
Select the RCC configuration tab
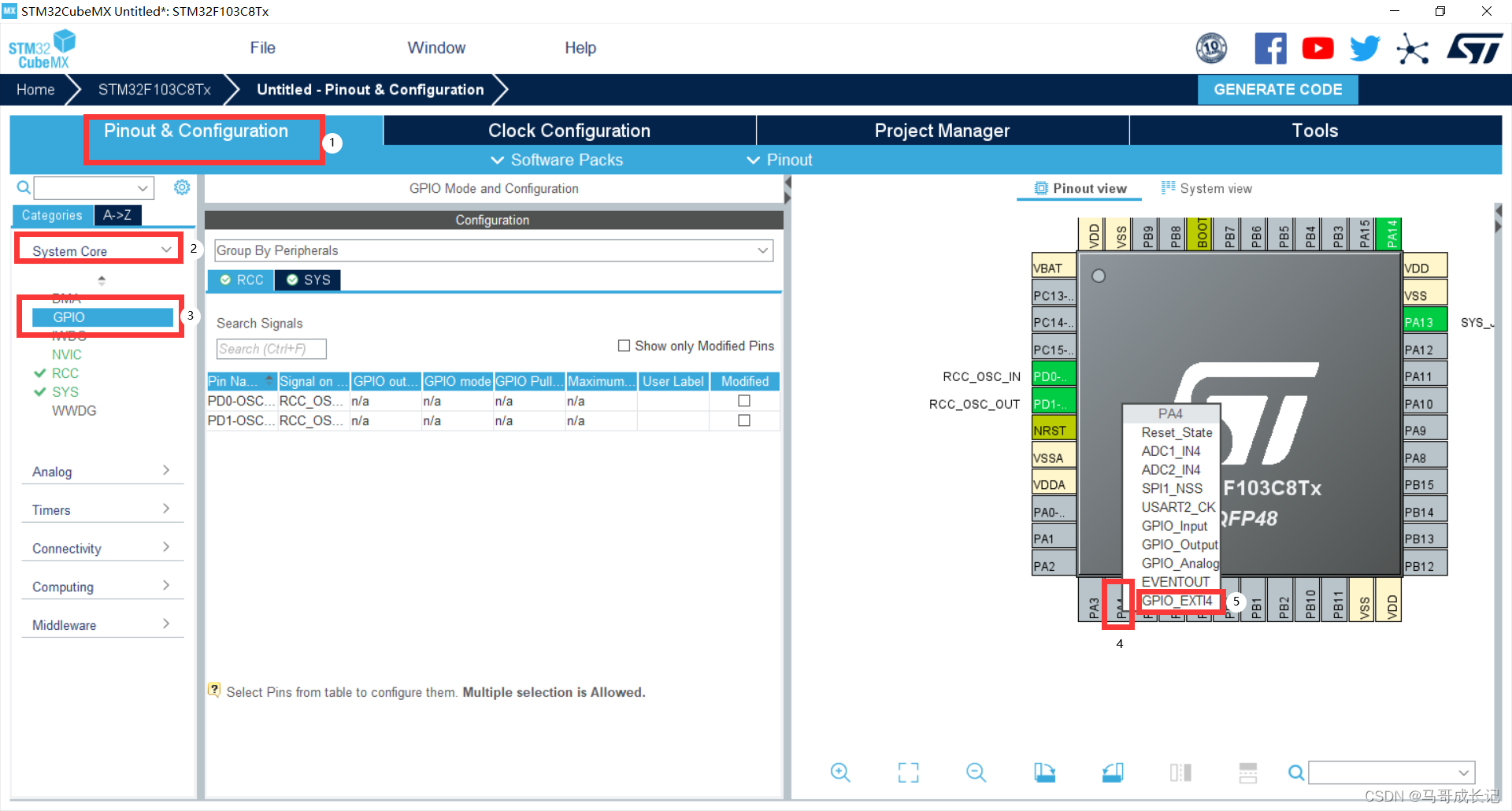pyautogui.click(x=241, y=280)
